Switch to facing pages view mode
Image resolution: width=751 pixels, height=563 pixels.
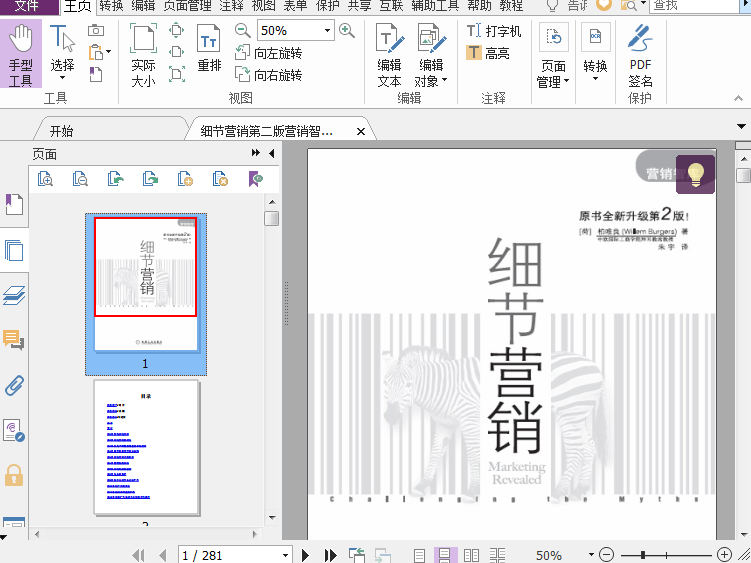(471, 556)
